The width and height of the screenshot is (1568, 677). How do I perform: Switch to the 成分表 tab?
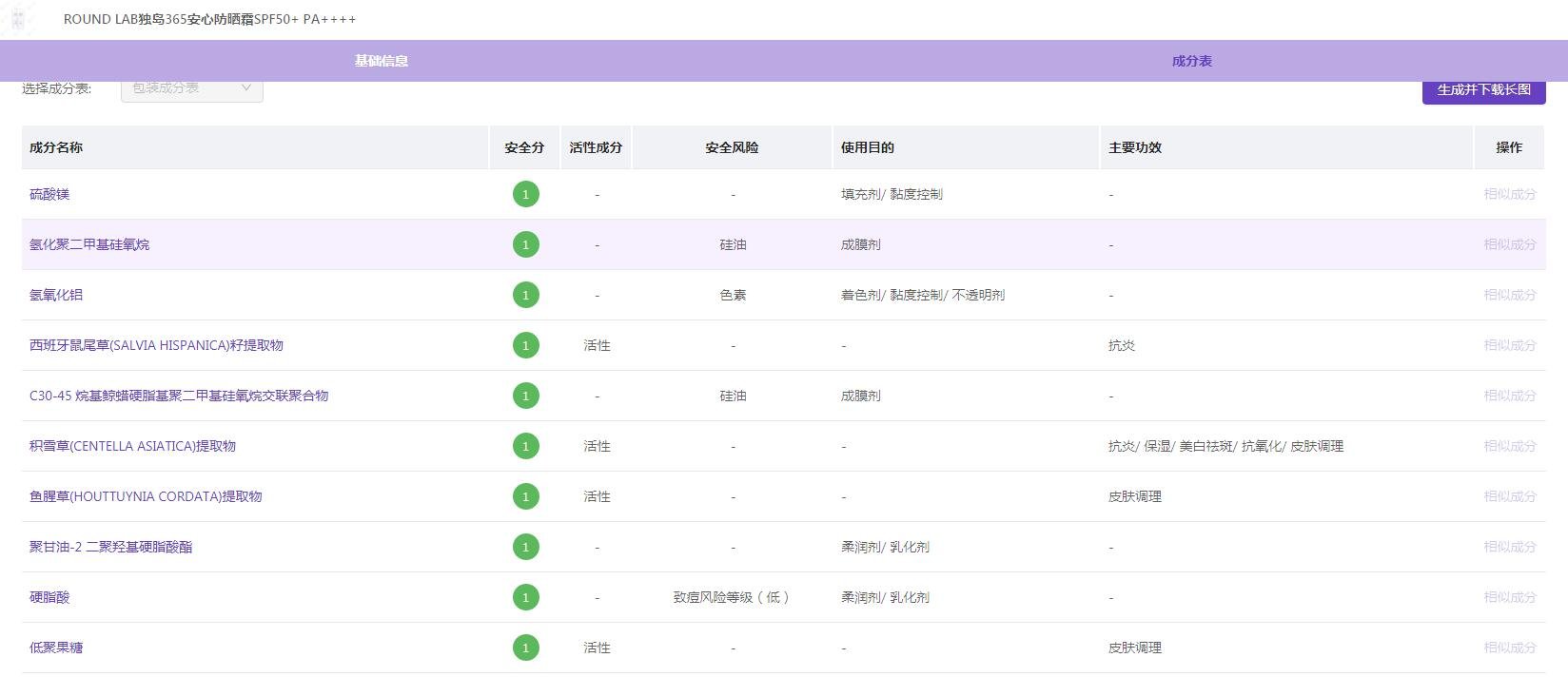click(1191, 61)
